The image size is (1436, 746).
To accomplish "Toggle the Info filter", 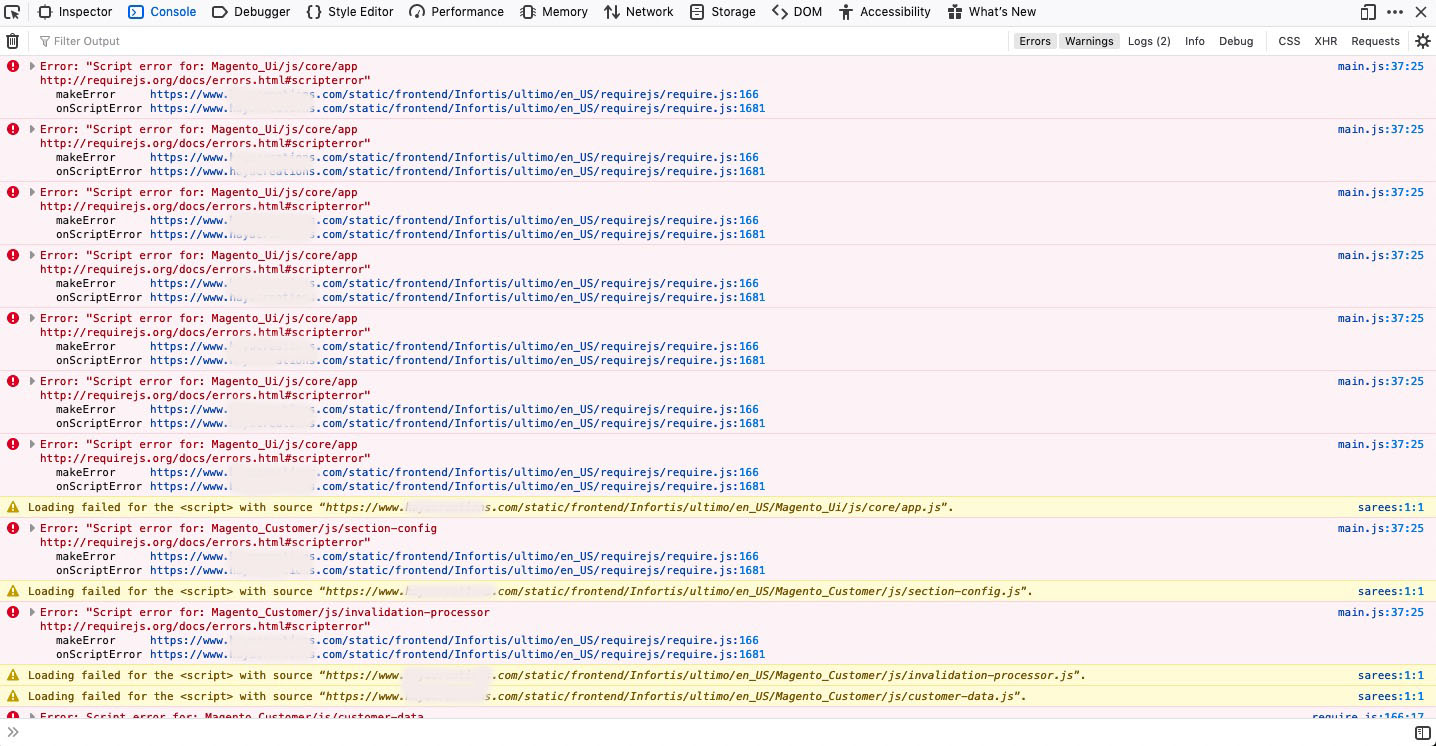I will tap(1195, 41).
